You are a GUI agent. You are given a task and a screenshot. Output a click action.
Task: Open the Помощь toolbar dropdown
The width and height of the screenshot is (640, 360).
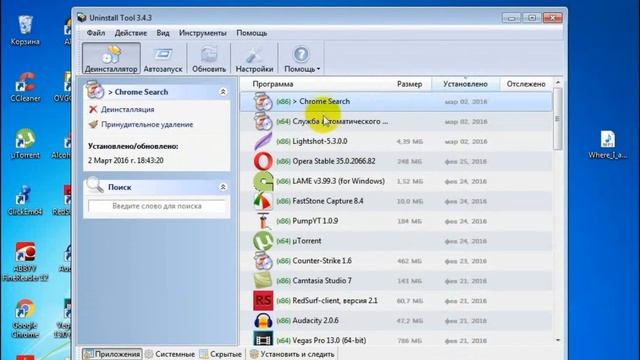coord(302,58)
